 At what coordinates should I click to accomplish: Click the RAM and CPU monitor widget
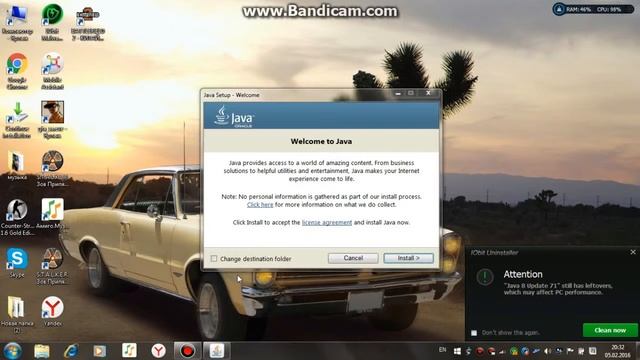tap(593, 9)
